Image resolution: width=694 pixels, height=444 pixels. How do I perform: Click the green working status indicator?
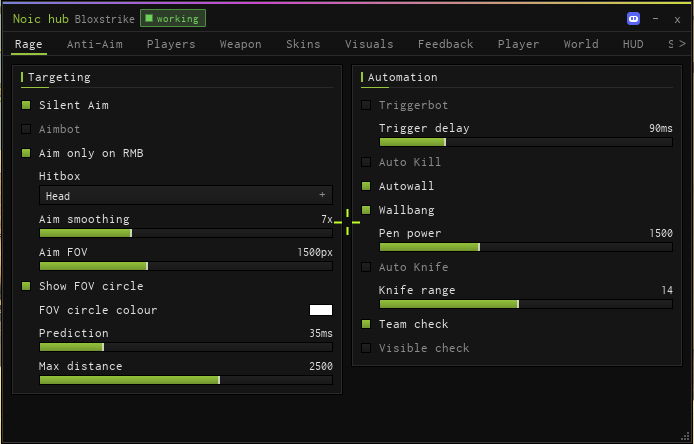coord(173,19)
